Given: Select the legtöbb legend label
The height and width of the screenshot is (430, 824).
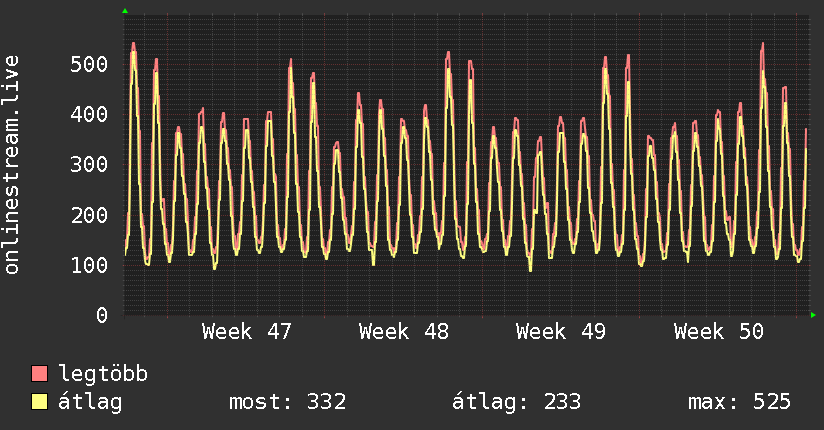Looking at the screenshot, I should pos(103,374).
